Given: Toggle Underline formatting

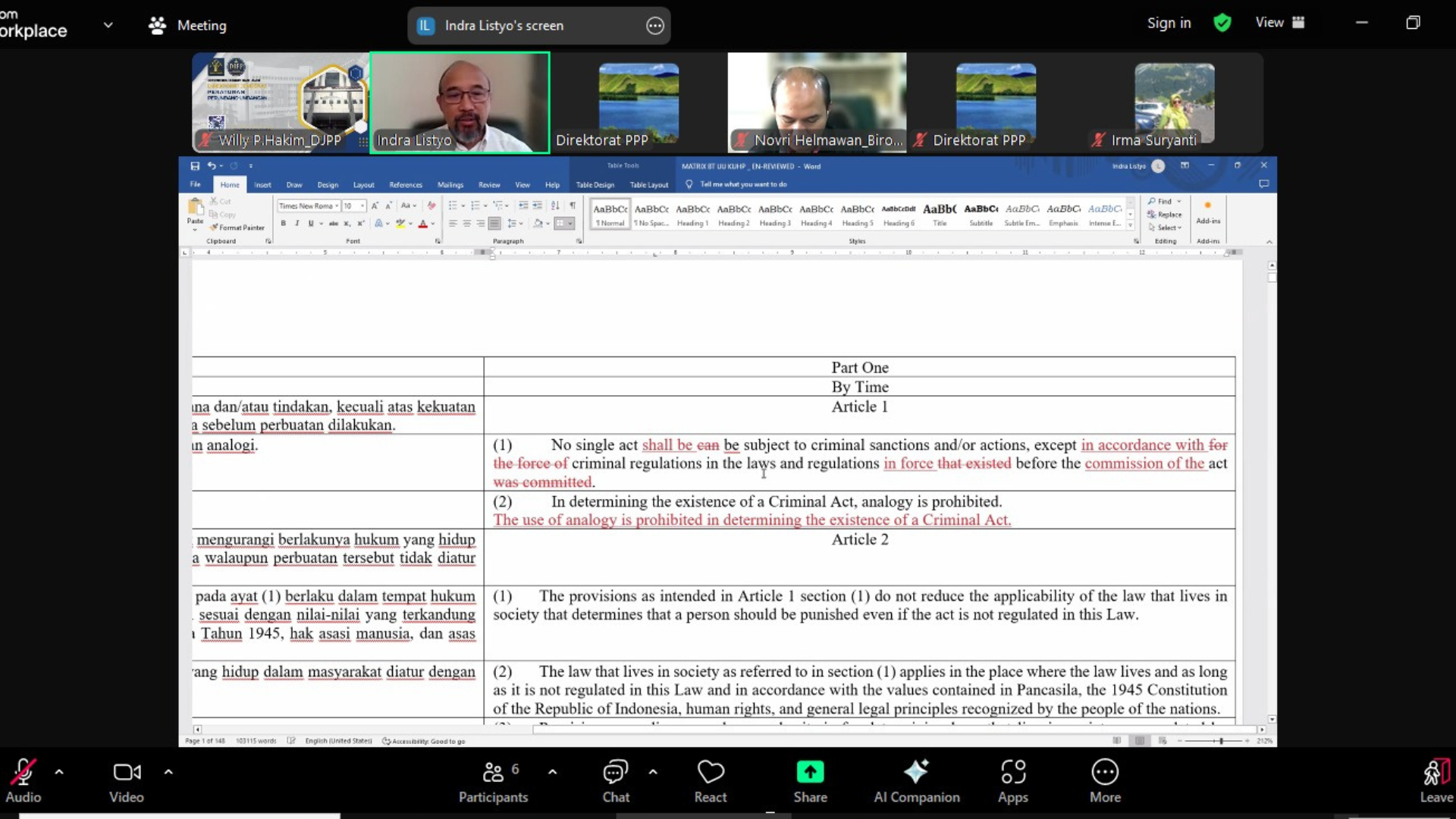Looking at the screenshot, I should (310, 223).
